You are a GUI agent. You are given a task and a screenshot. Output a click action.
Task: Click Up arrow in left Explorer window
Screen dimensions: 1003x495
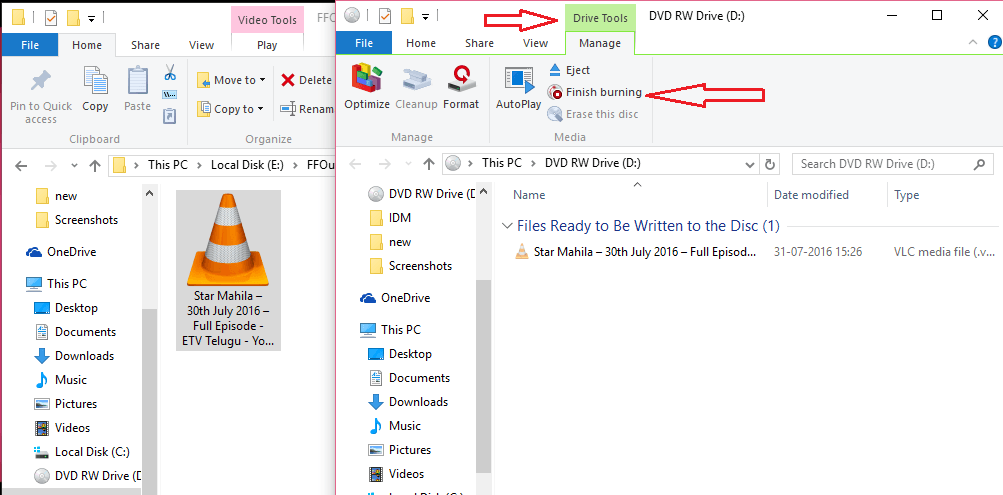(95, 166)
